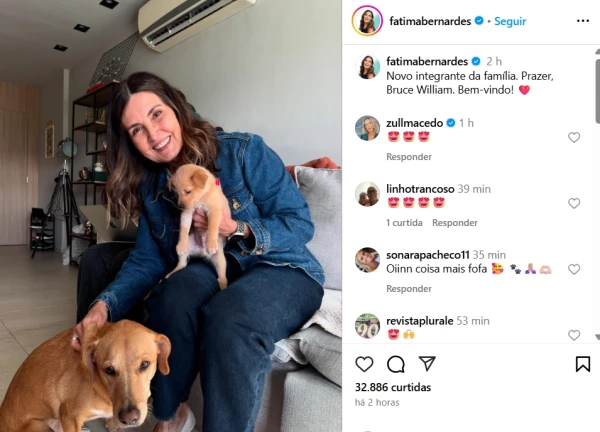The image size is (600, 432).
Task: Open the comment bubble icon
Action: pos(396,364)
